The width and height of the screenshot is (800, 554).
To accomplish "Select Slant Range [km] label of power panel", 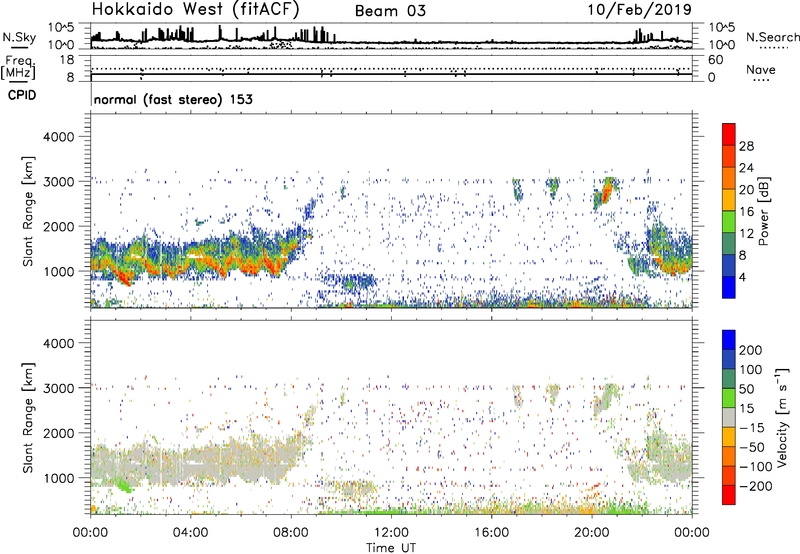I will pyautogui.click(x=28, y=211).
